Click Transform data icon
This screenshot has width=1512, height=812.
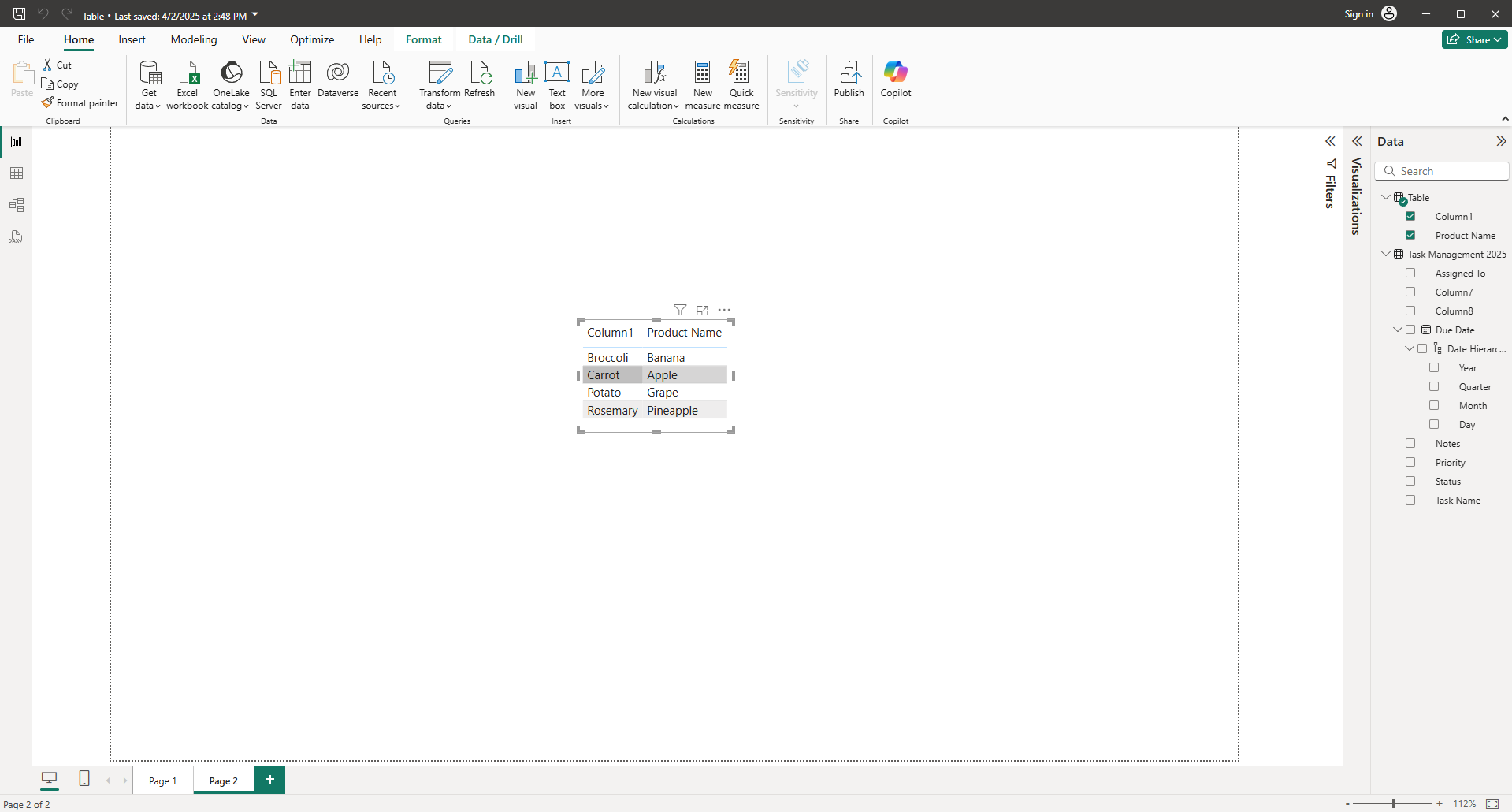(440, 73)
